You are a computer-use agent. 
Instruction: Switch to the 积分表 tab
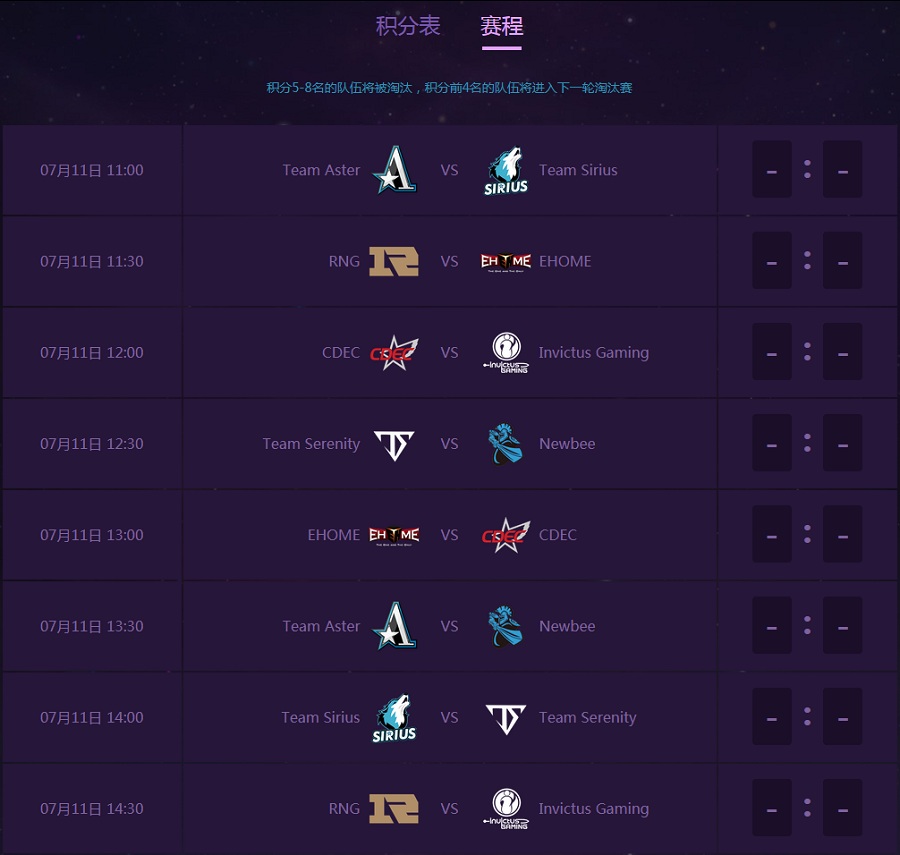tap(408, 28)
